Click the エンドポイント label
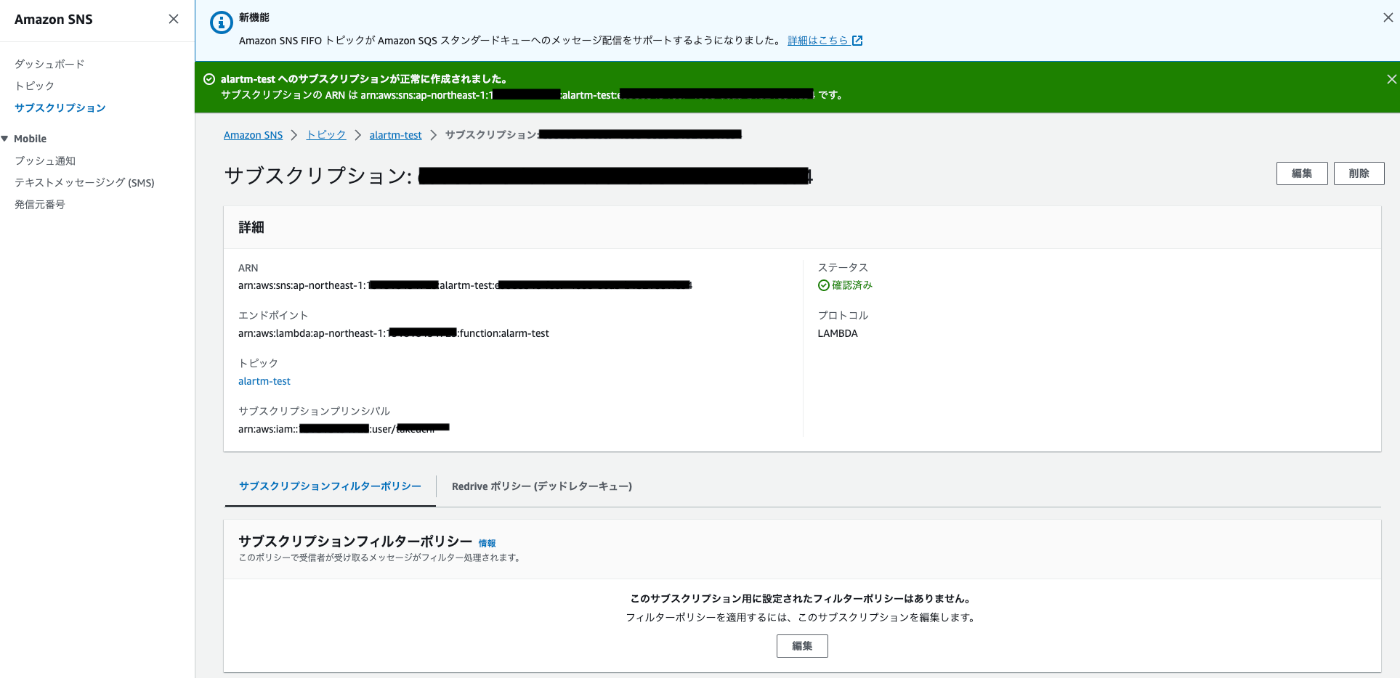 pyautogui.click(x=273, y=315)
